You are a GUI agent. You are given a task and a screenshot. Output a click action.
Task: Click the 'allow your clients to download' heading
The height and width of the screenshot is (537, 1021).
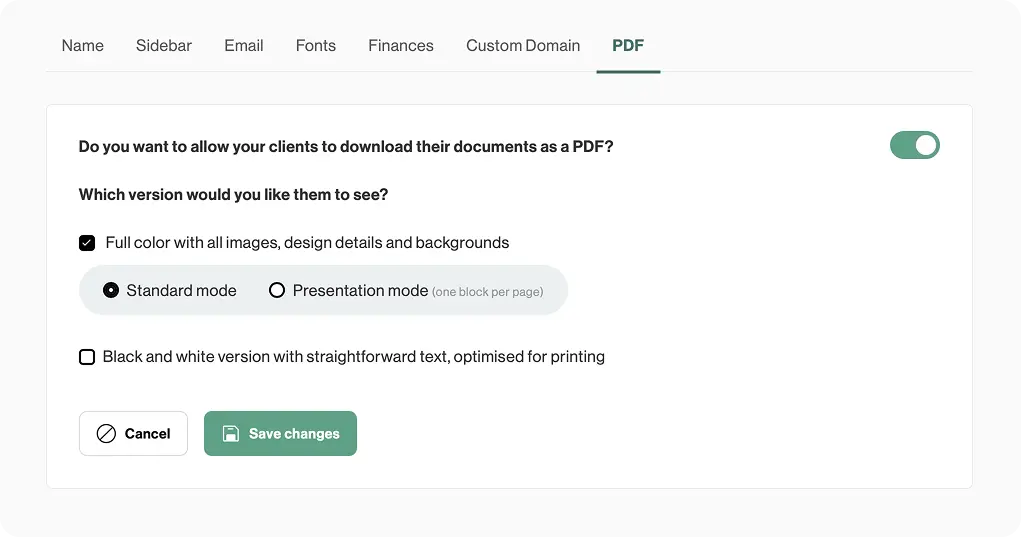pyautogui.click(x=346, y=147)
